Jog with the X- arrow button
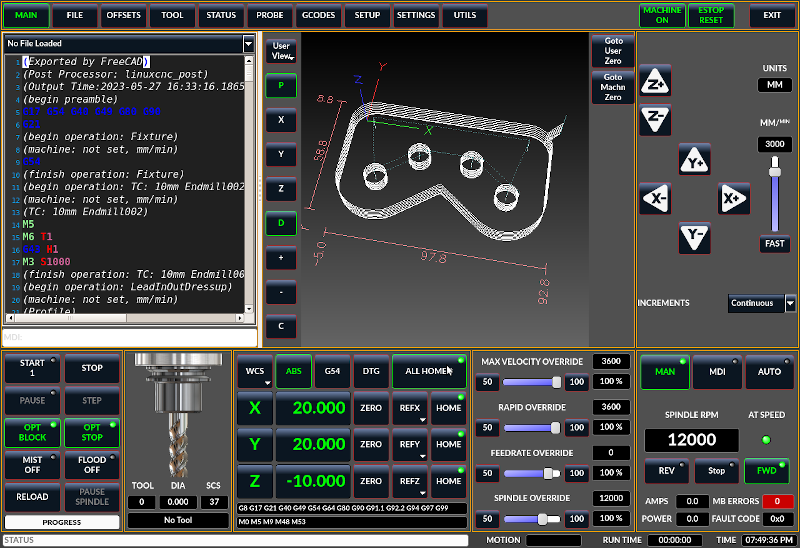The image size is (800, 548). coord(655,199)
